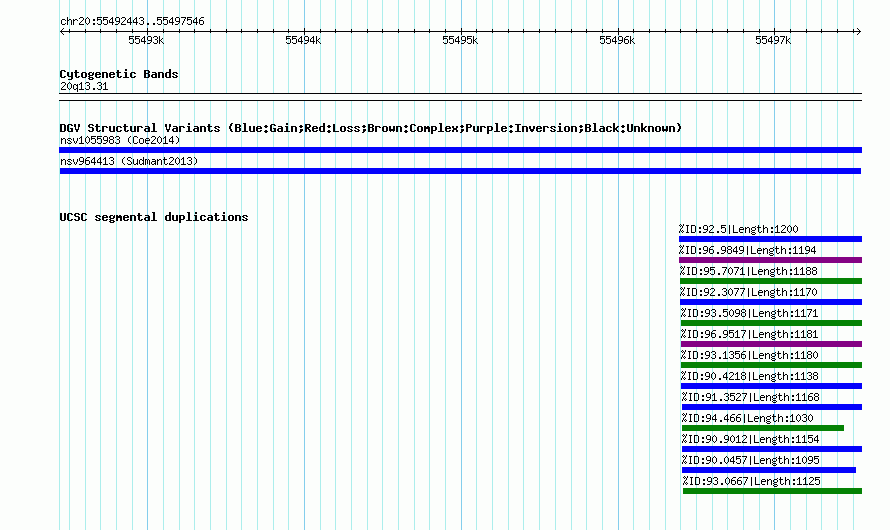Click the blue bar for %ID:90.4218 Length:1138
The width and height of the screenshot is (890, 530).
771,386
